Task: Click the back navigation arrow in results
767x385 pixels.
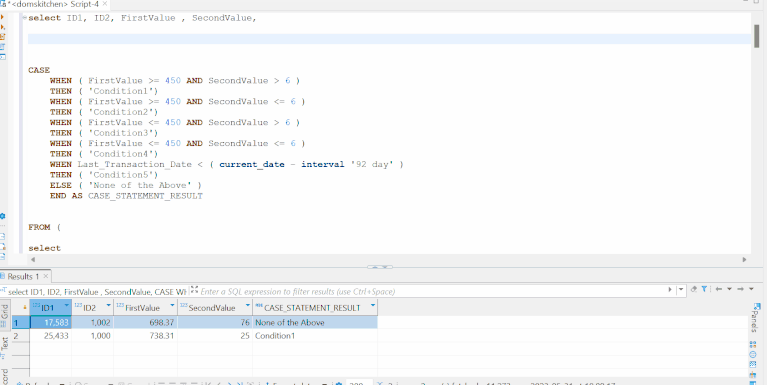Action: (719, 289)
